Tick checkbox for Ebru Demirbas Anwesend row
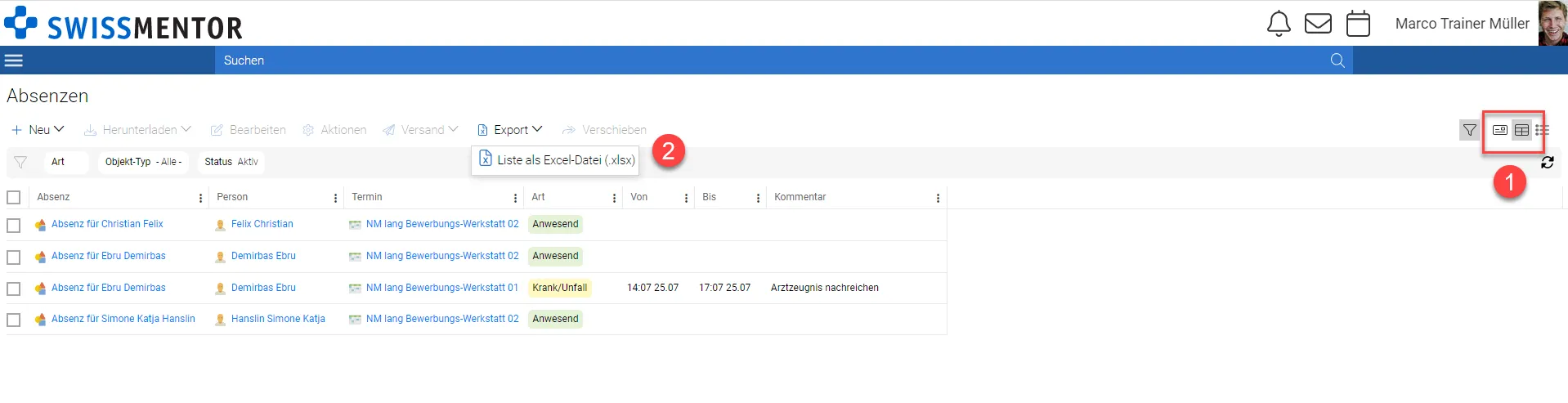 [x=13, y=257]
